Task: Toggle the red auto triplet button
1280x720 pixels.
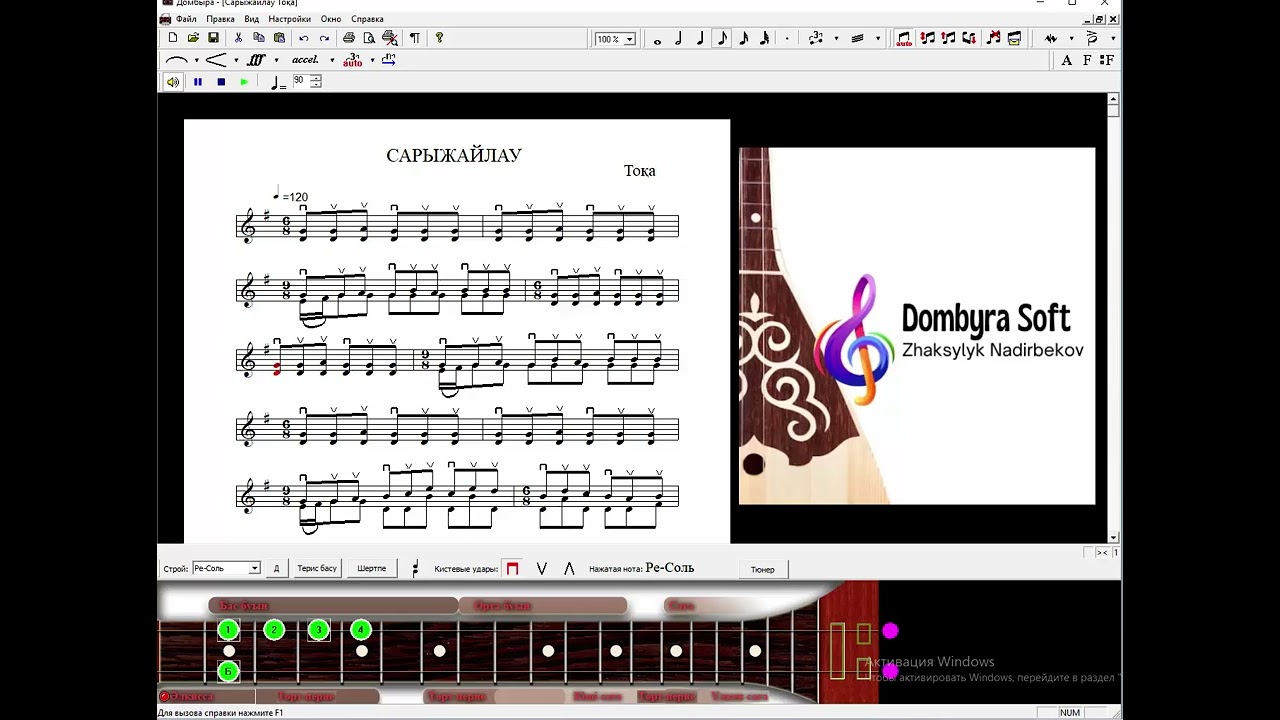Action: coord(352,60)
